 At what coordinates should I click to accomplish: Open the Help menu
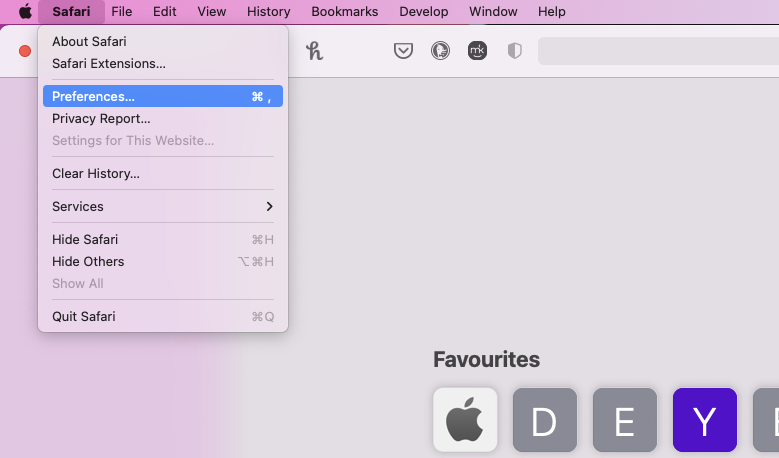tap(551, 11)
